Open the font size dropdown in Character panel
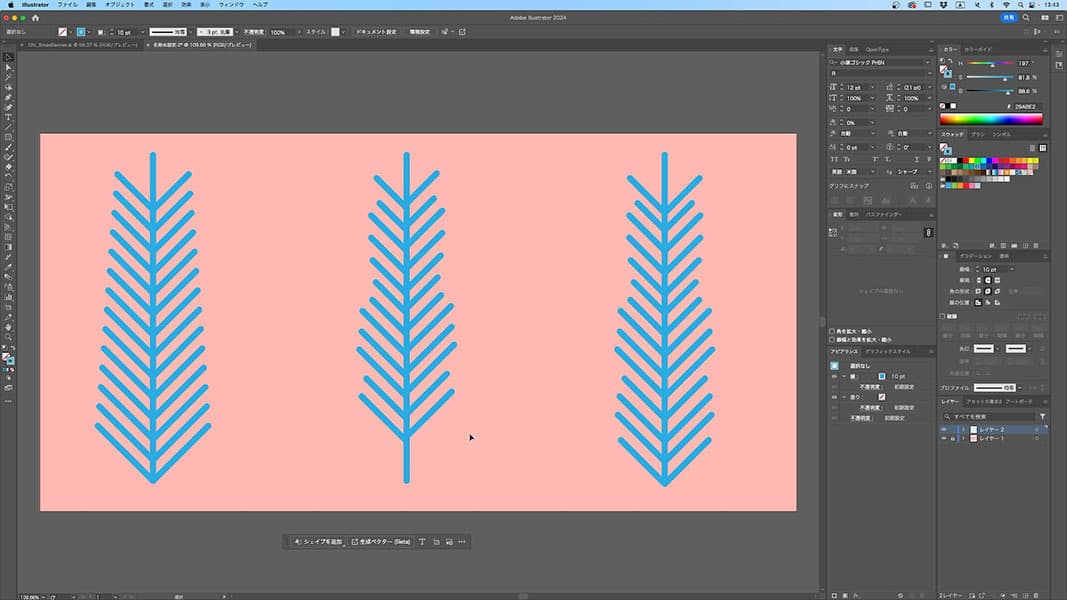Viewport: 1067px width, 600px height. [x=872, y=88]
